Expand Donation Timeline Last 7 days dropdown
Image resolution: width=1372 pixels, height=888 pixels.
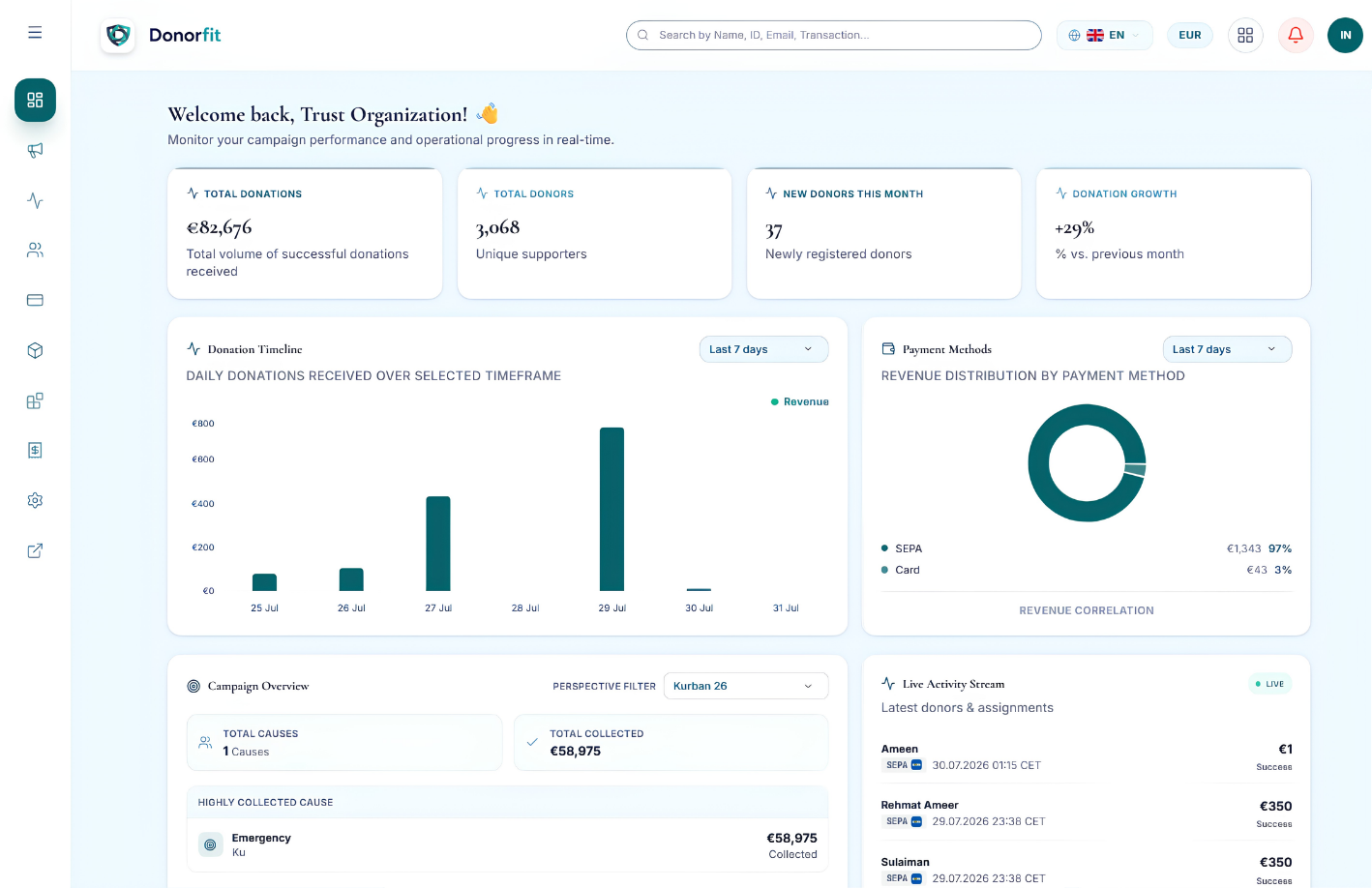pos(763,349)
